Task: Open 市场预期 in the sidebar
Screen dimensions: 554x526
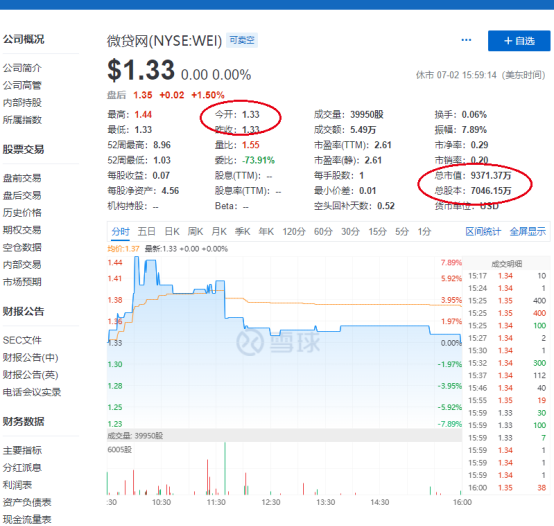Action: coord(22,282)
